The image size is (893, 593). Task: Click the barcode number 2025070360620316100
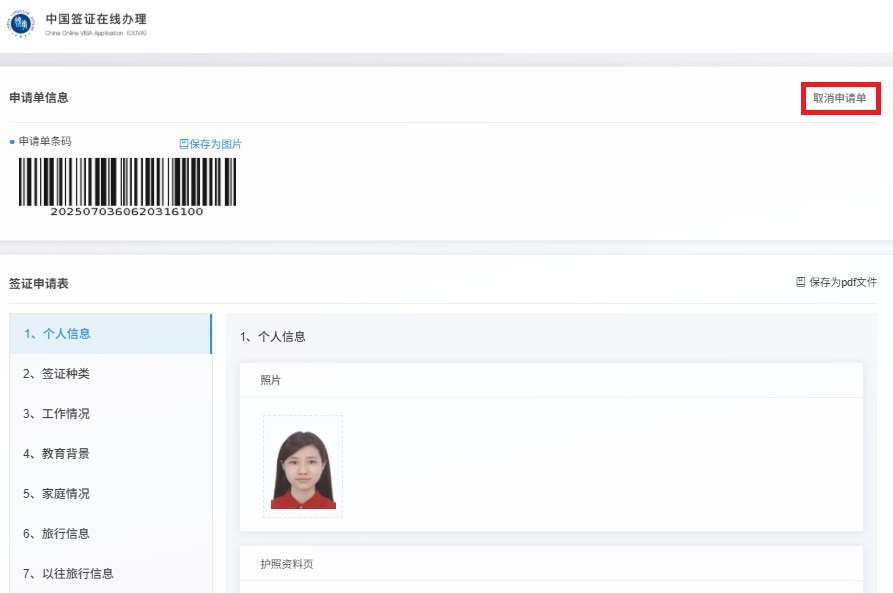pos(127,212)
